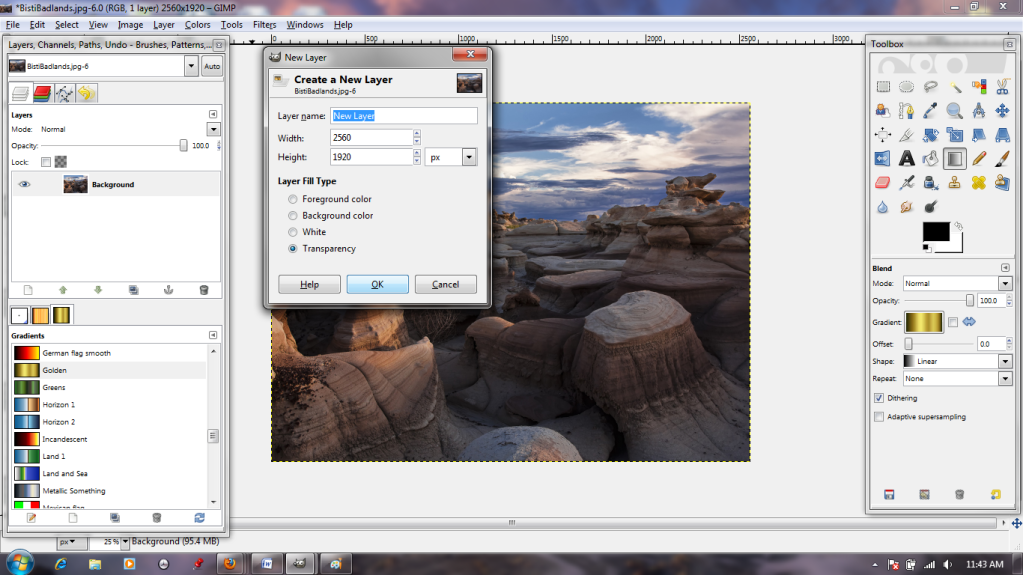Click the Layer name input field

[404, 116]
